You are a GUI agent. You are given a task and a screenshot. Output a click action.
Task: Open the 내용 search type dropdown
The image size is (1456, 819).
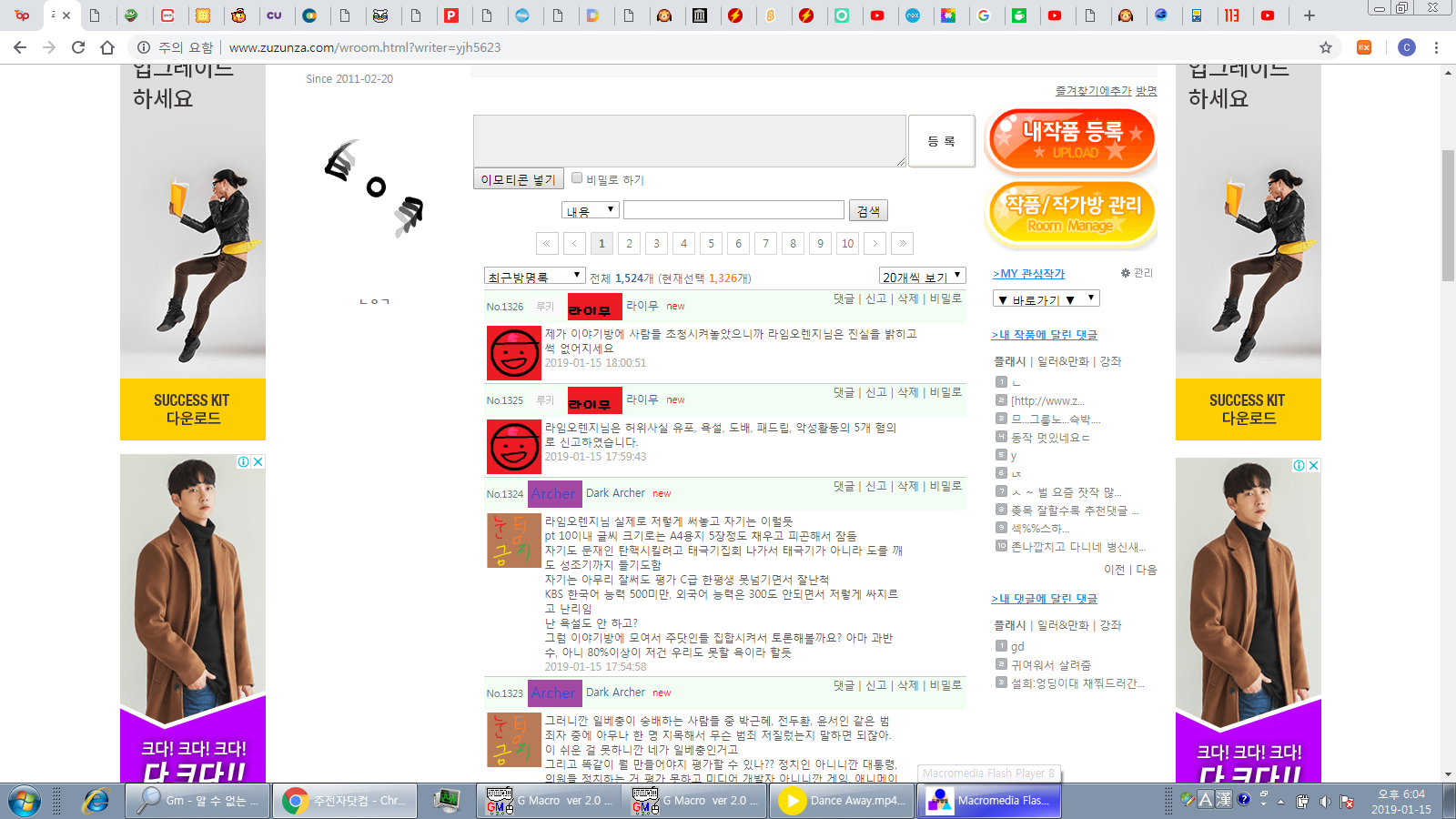click(x=590, y=210)
